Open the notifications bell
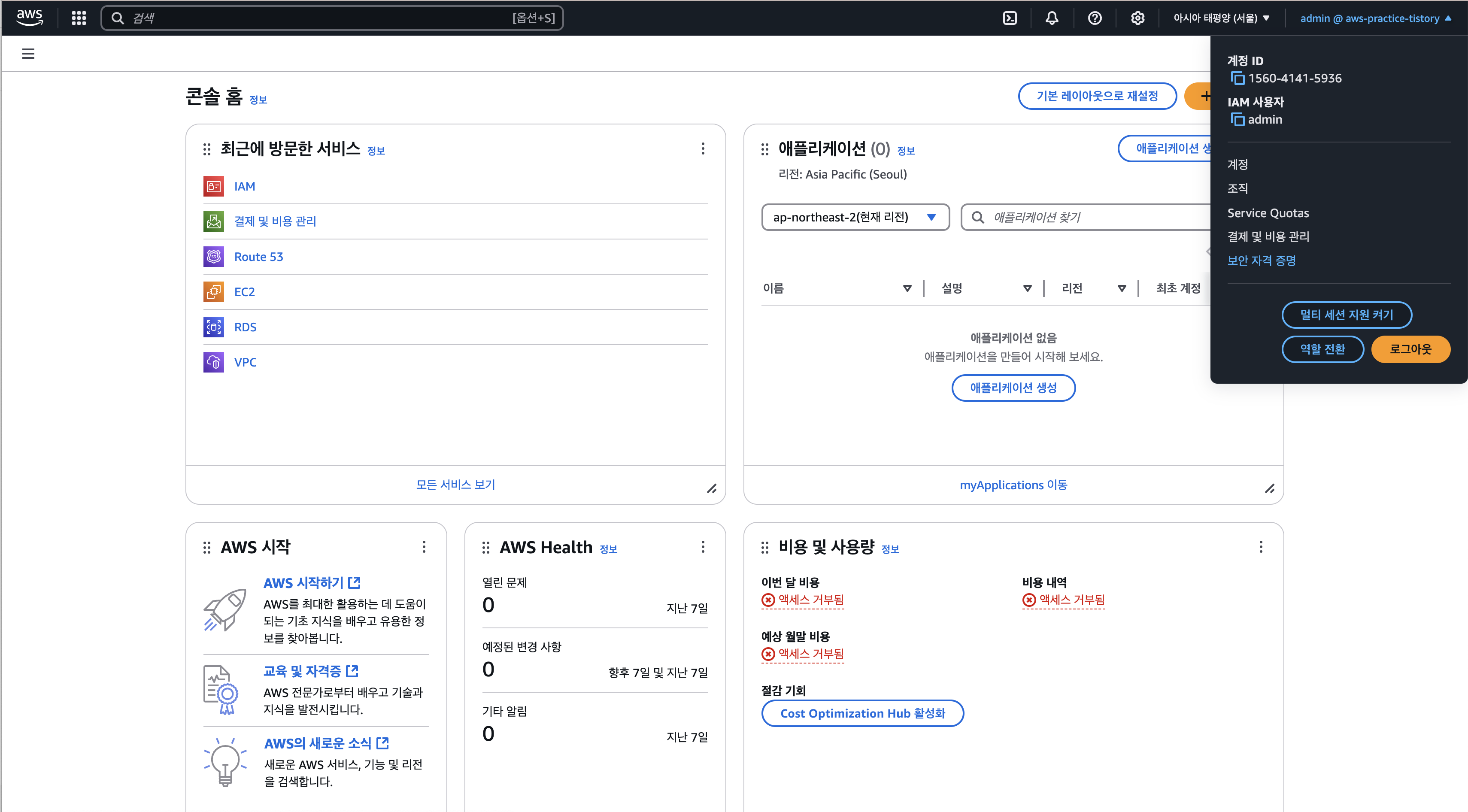Screen dimensions: 1468x812 (x=1052, y=18)
